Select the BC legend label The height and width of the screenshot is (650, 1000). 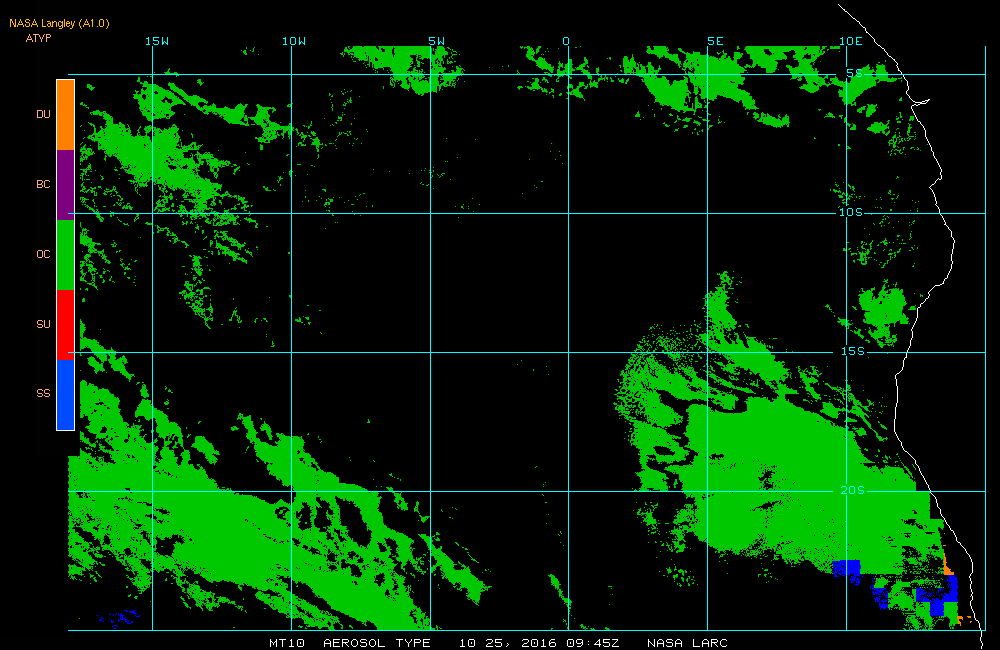[43, 184]
